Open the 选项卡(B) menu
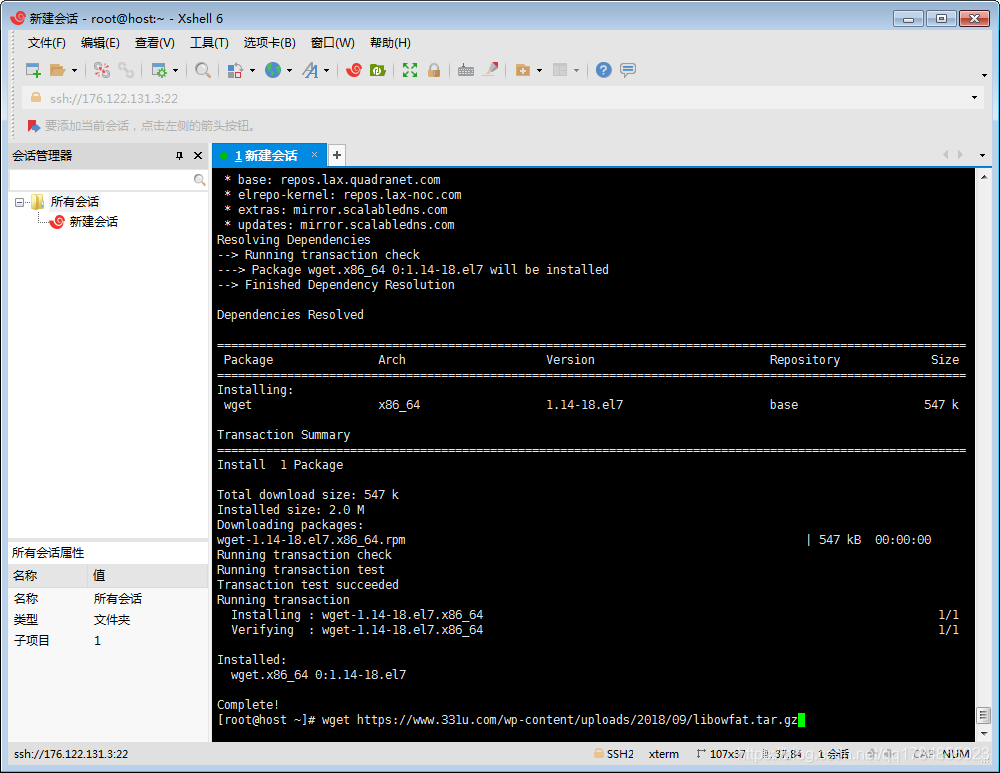 270,43
